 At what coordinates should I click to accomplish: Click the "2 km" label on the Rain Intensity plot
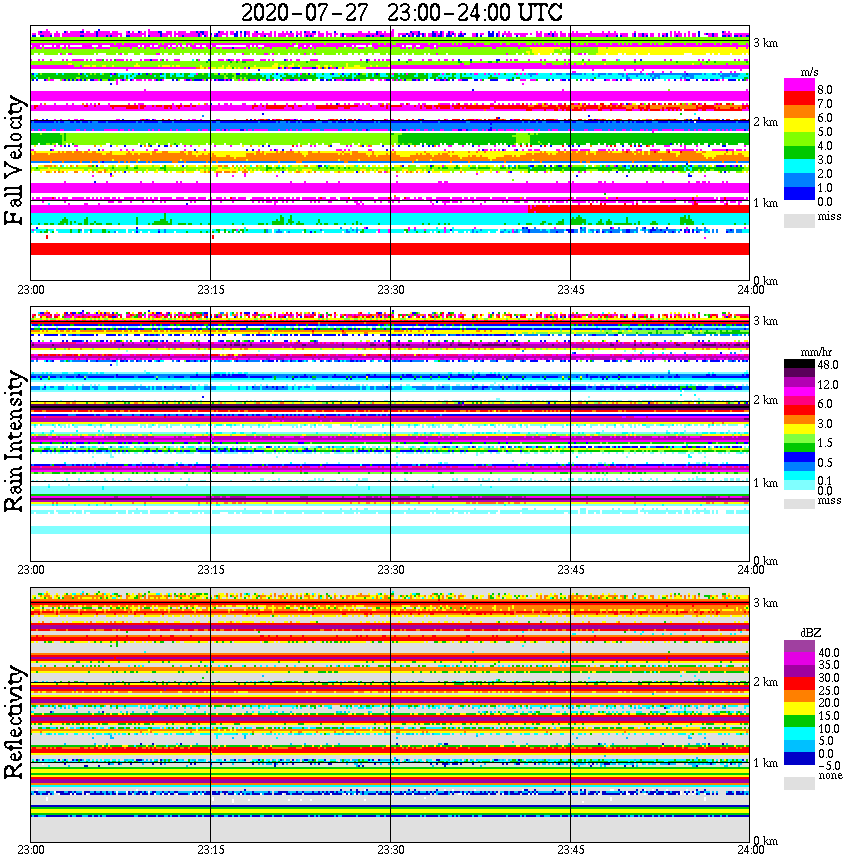(766, 401)
